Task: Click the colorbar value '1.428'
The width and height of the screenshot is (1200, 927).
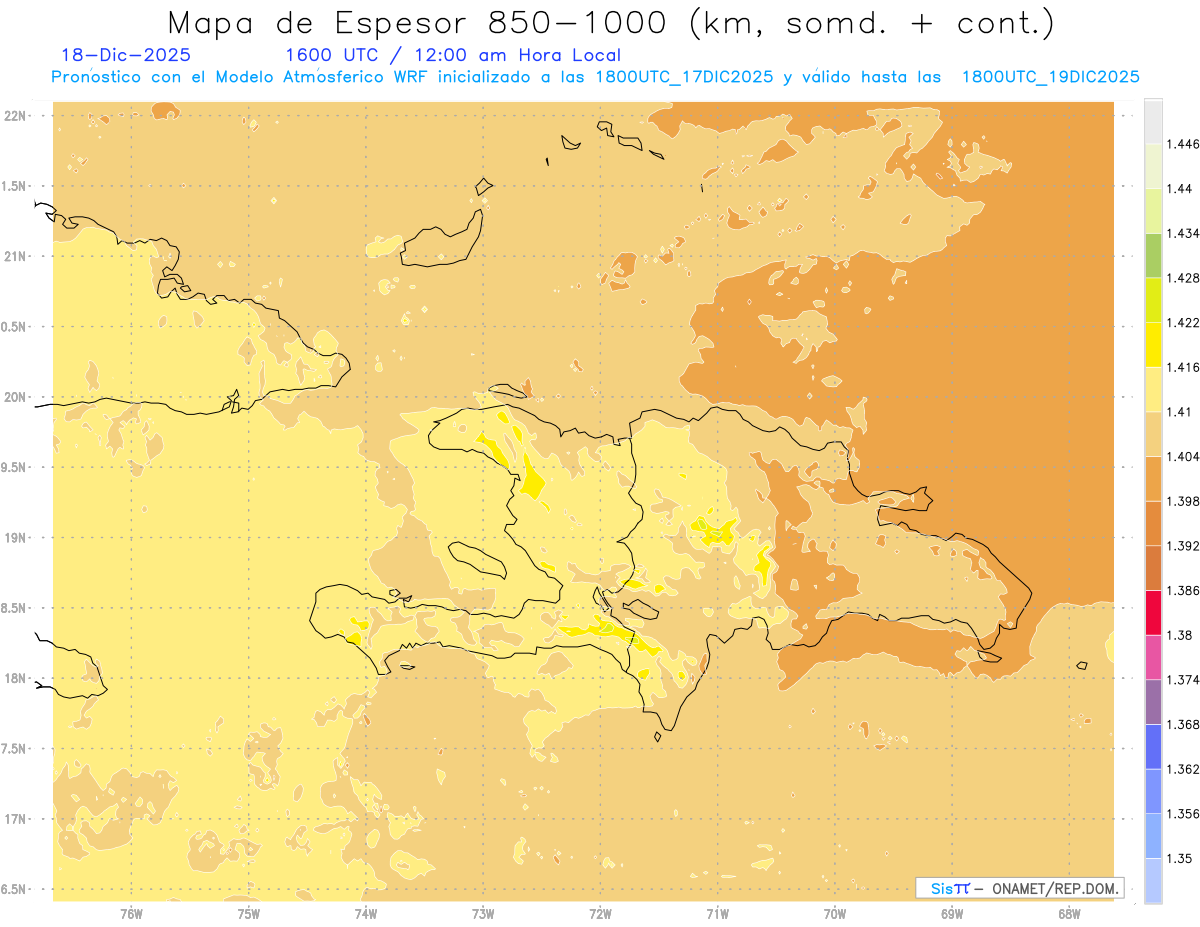Action: click(x=1182, y=278)
